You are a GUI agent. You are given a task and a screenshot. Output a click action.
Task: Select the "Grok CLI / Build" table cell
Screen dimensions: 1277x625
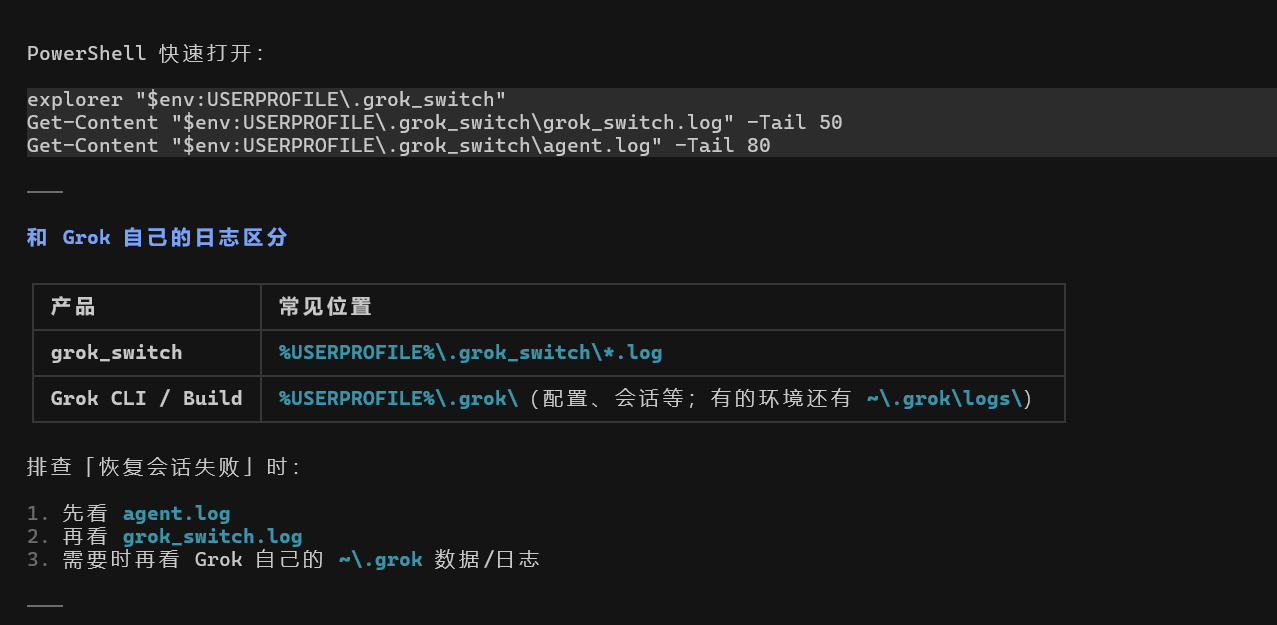[x=147, y=398]
